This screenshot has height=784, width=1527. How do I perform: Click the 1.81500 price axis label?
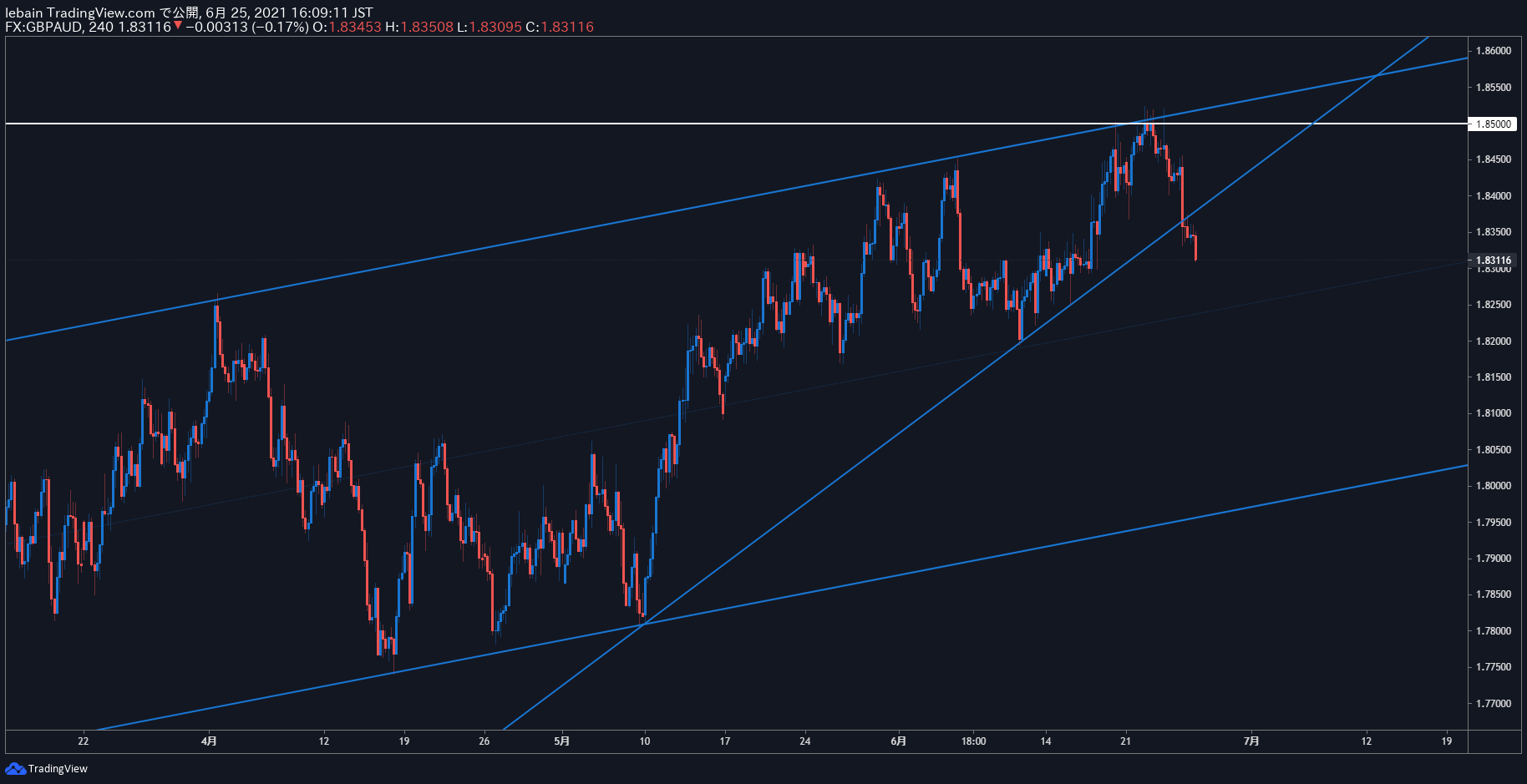(1493, 377)
